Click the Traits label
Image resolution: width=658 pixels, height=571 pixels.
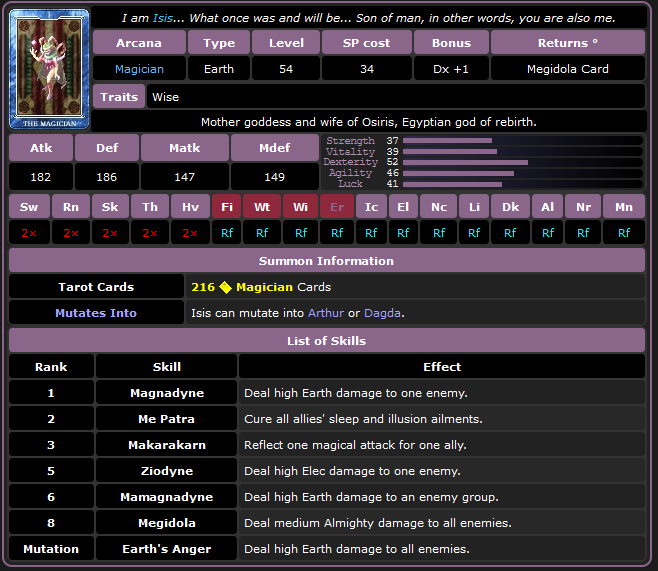119,96
